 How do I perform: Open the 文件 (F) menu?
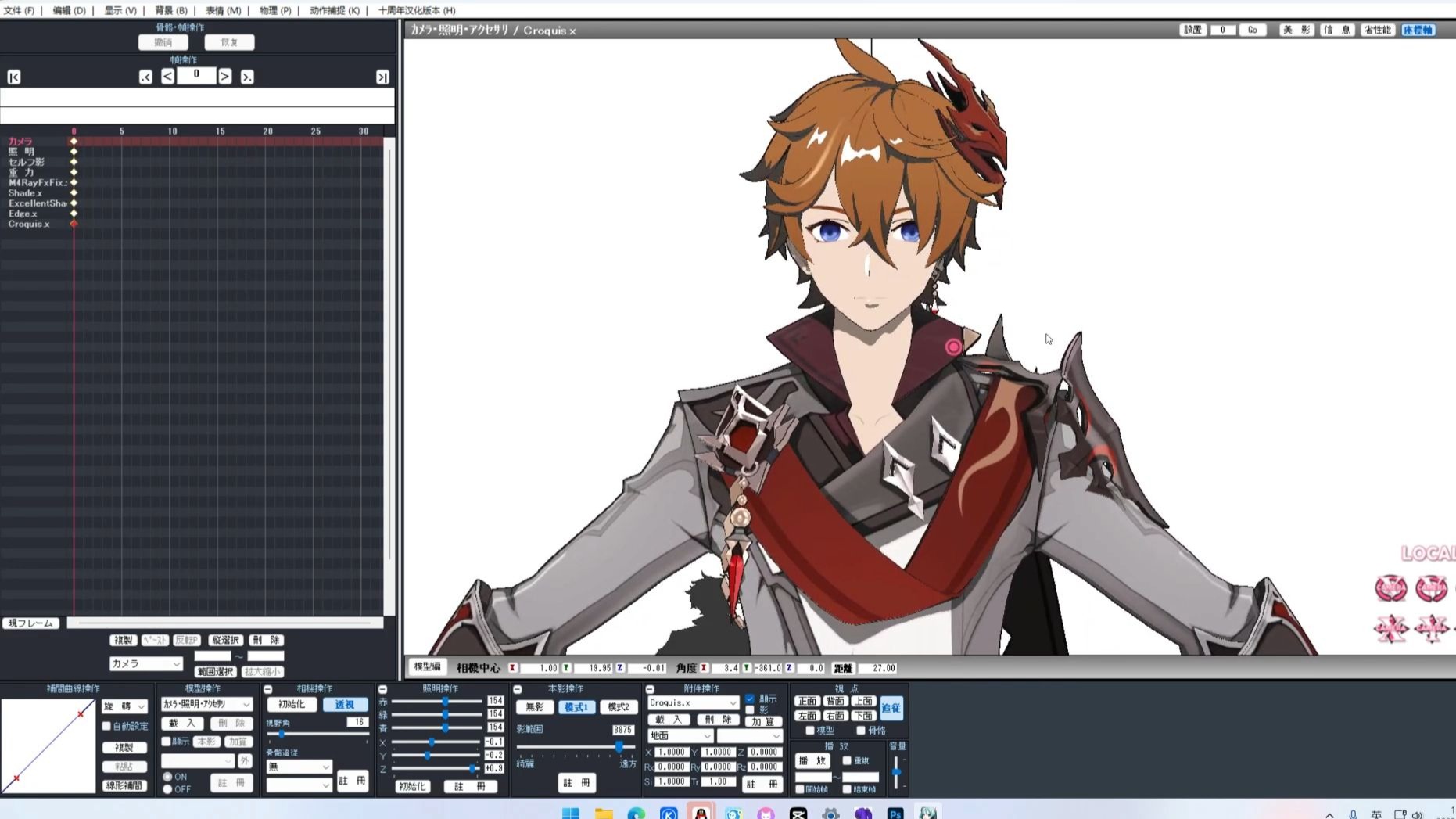(19, 10)
